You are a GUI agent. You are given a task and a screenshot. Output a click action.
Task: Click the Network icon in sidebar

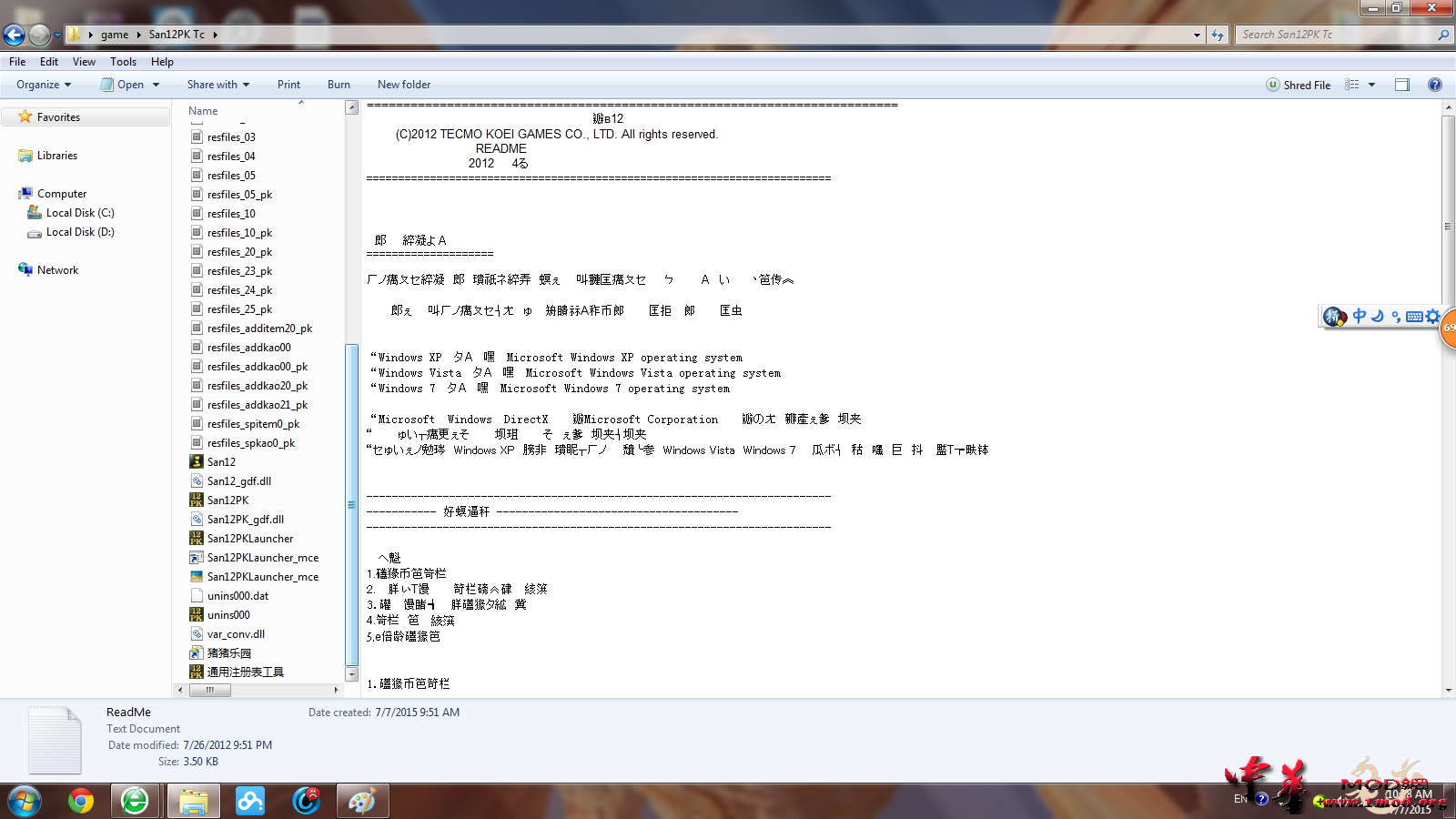[25, 270]
